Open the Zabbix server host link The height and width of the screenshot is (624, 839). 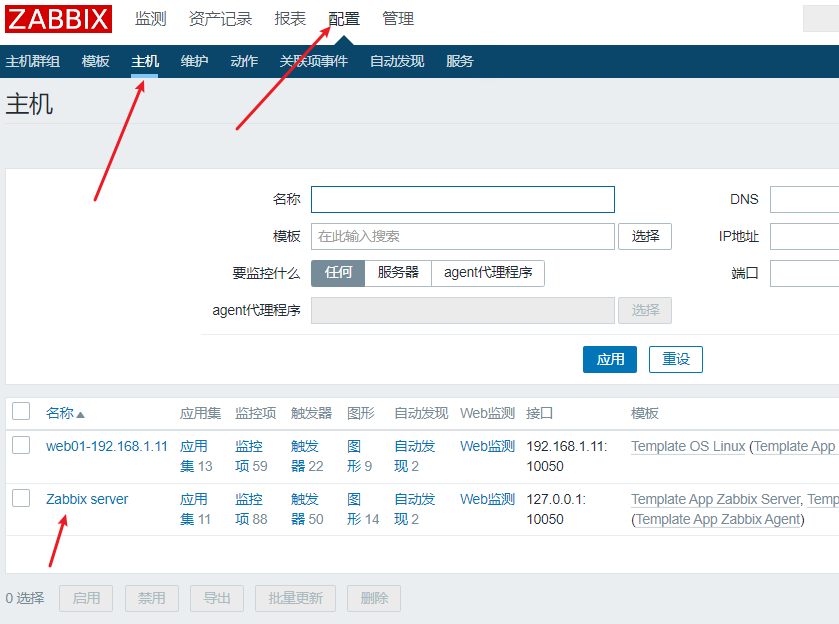87,499
